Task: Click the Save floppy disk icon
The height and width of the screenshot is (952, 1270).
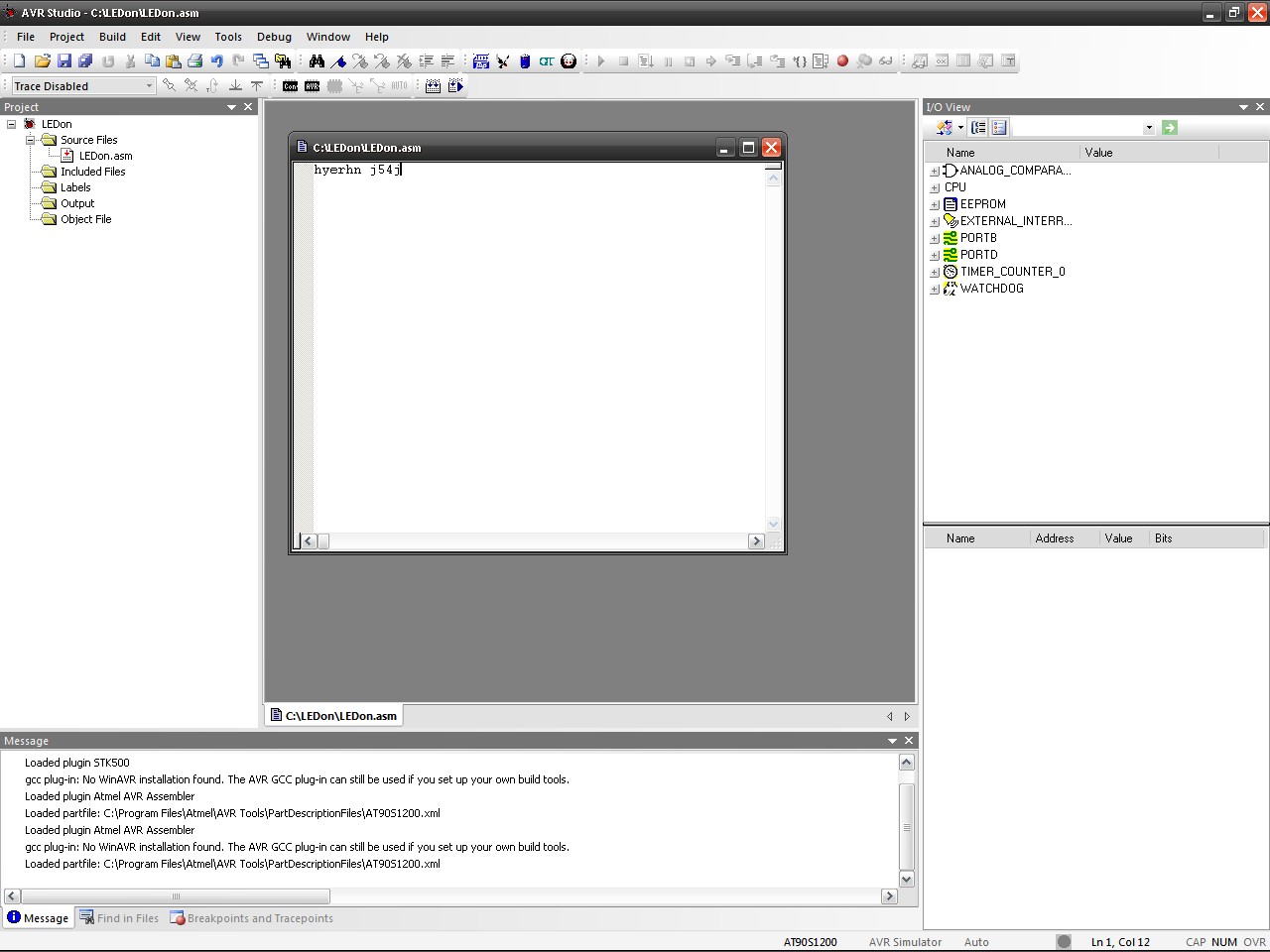Action: (63, 61)
